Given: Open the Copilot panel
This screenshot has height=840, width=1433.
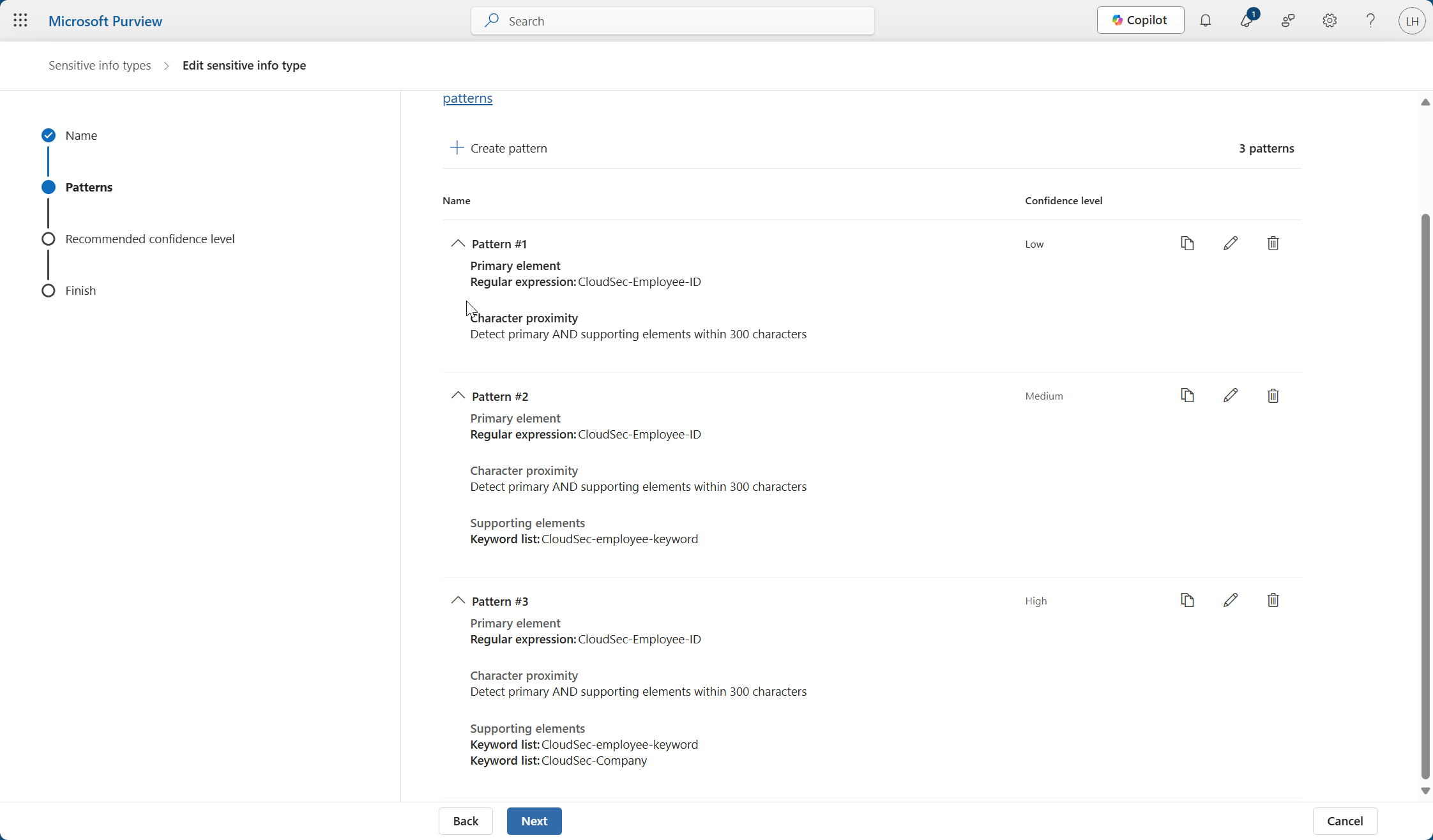Looking at the screenshot, I should 1140,20.
